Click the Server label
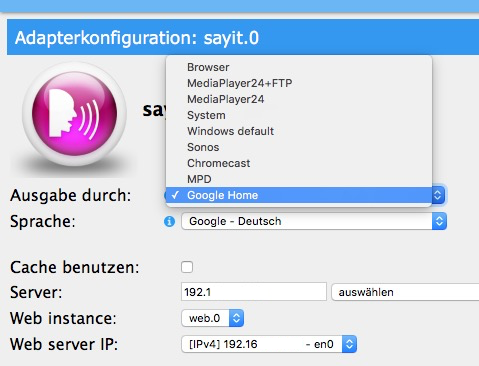This screenshot has width=479, height=366. point(36,292)
